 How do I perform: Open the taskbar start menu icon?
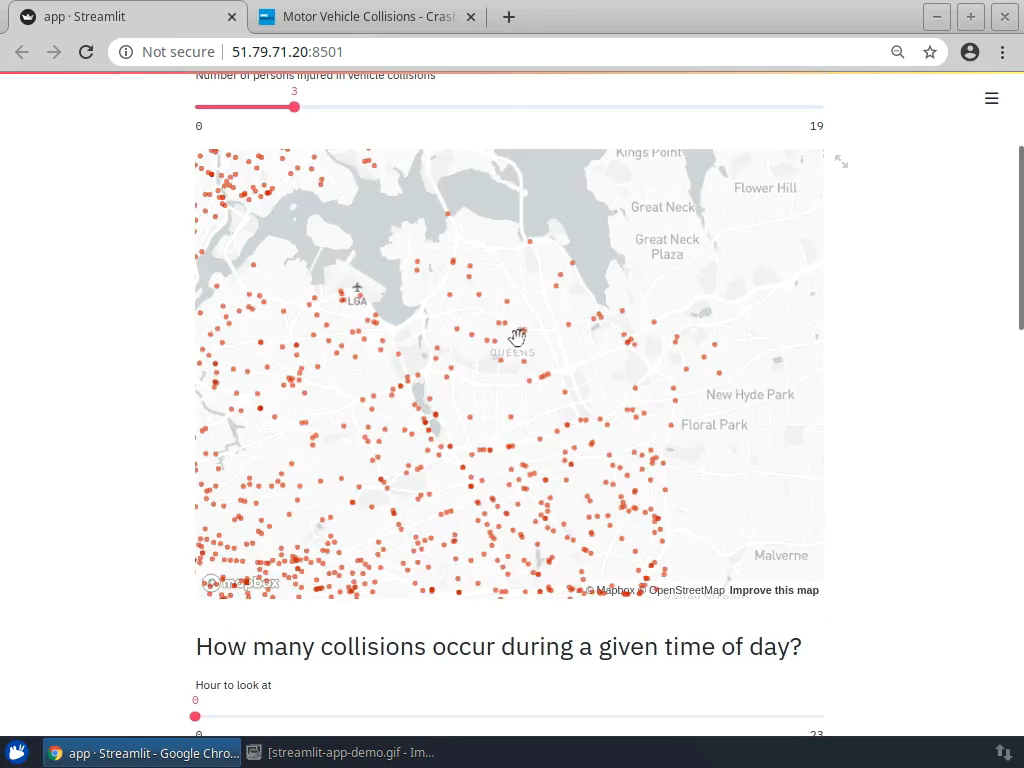(18, 752)
